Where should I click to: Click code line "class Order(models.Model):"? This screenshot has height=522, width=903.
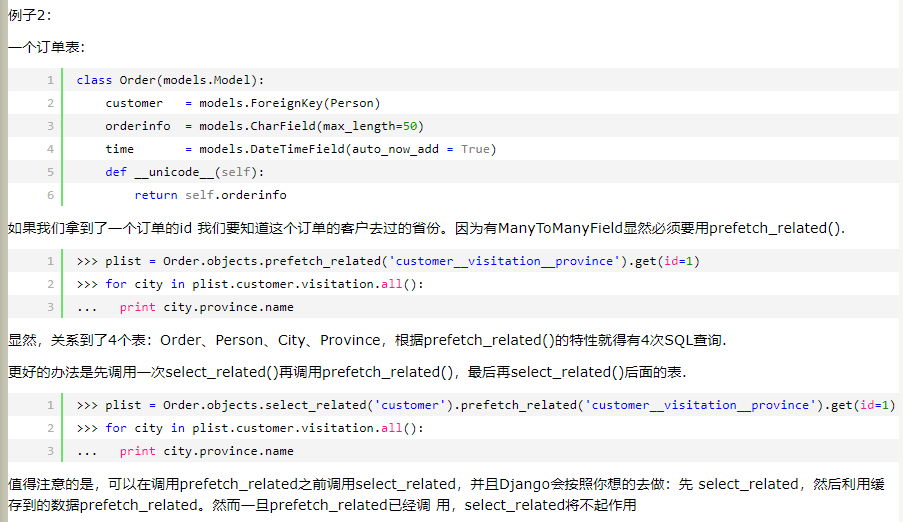pos(170,80)
